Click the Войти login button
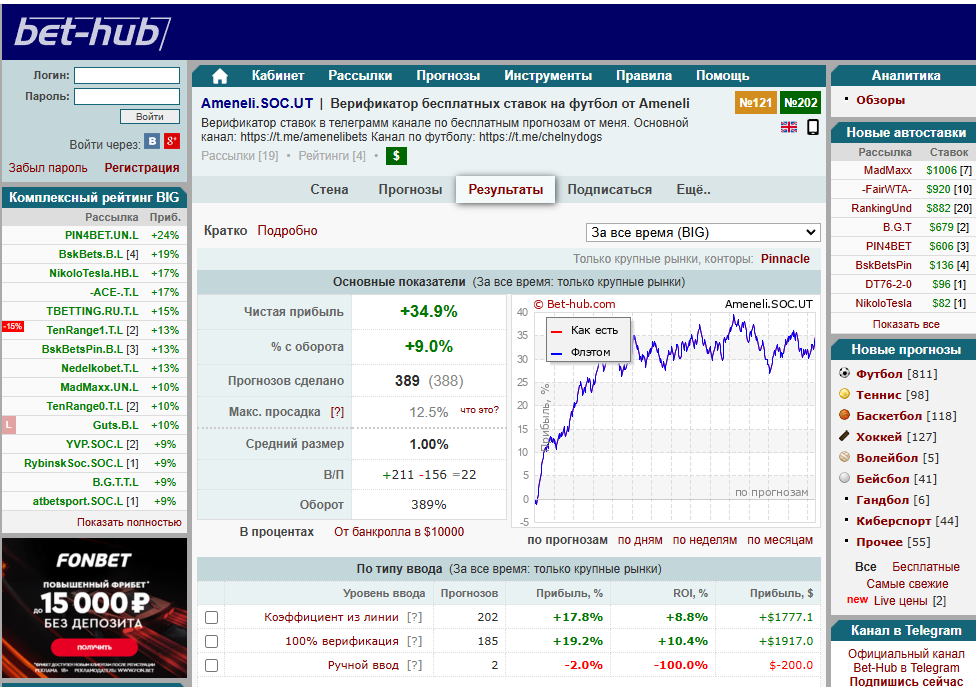 (x=149, y=116)
